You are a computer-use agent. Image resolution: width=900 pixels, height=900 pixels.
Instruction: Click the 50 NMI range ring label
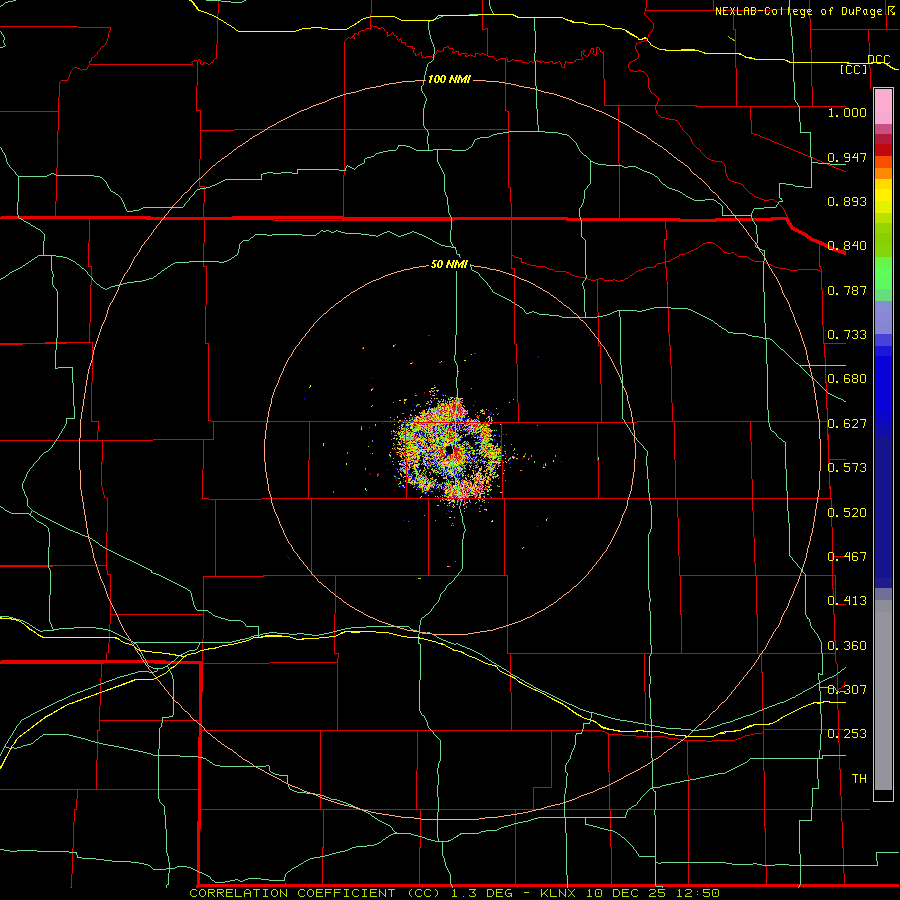[x=449, y=264]
